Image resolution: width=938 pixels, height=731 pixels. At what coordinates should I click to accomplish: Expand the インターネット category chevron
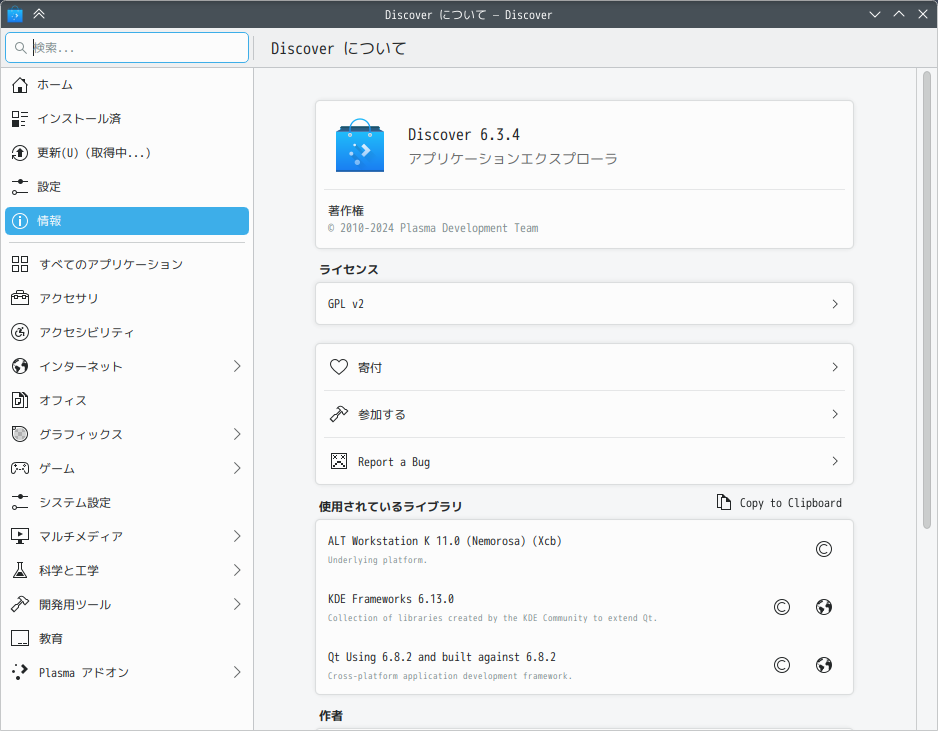pos(237,366)
